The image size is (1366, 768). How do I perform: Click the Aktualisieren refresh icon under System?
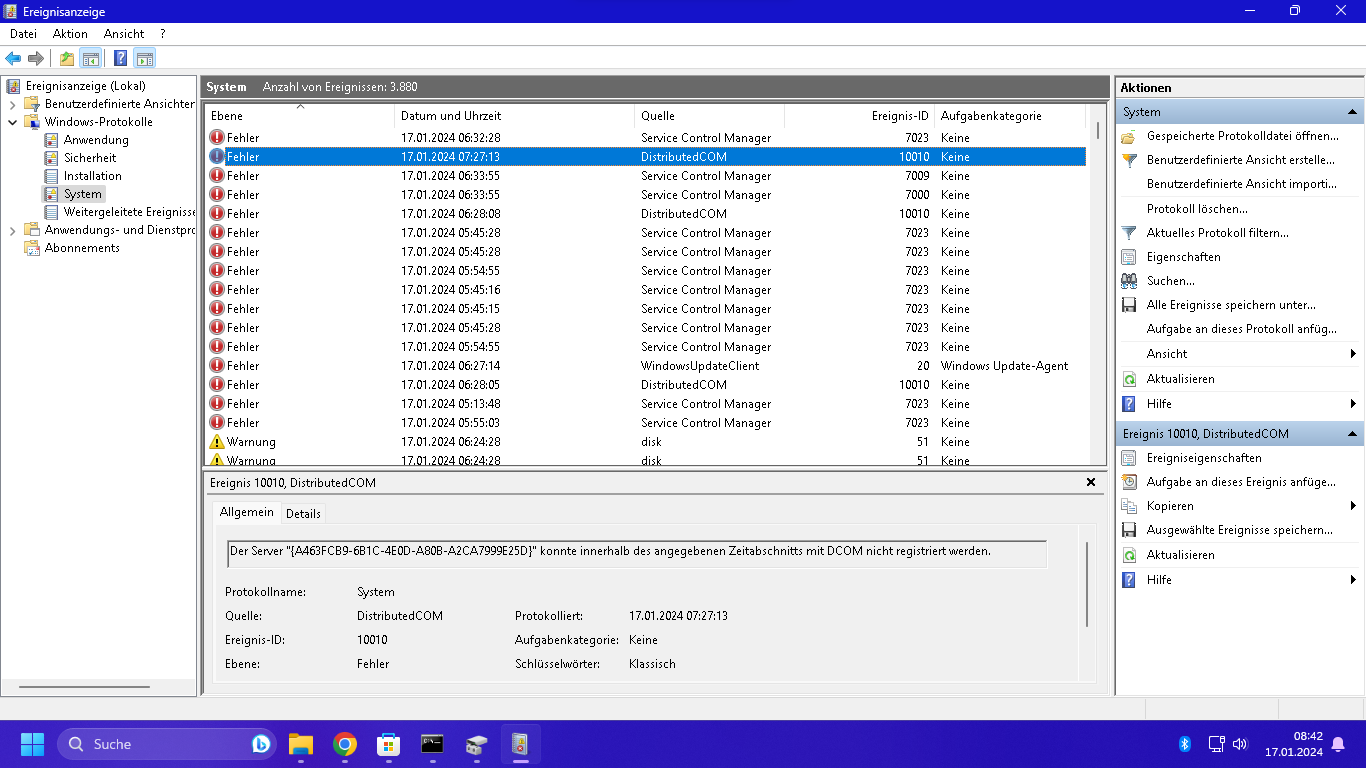(1128, 379)
